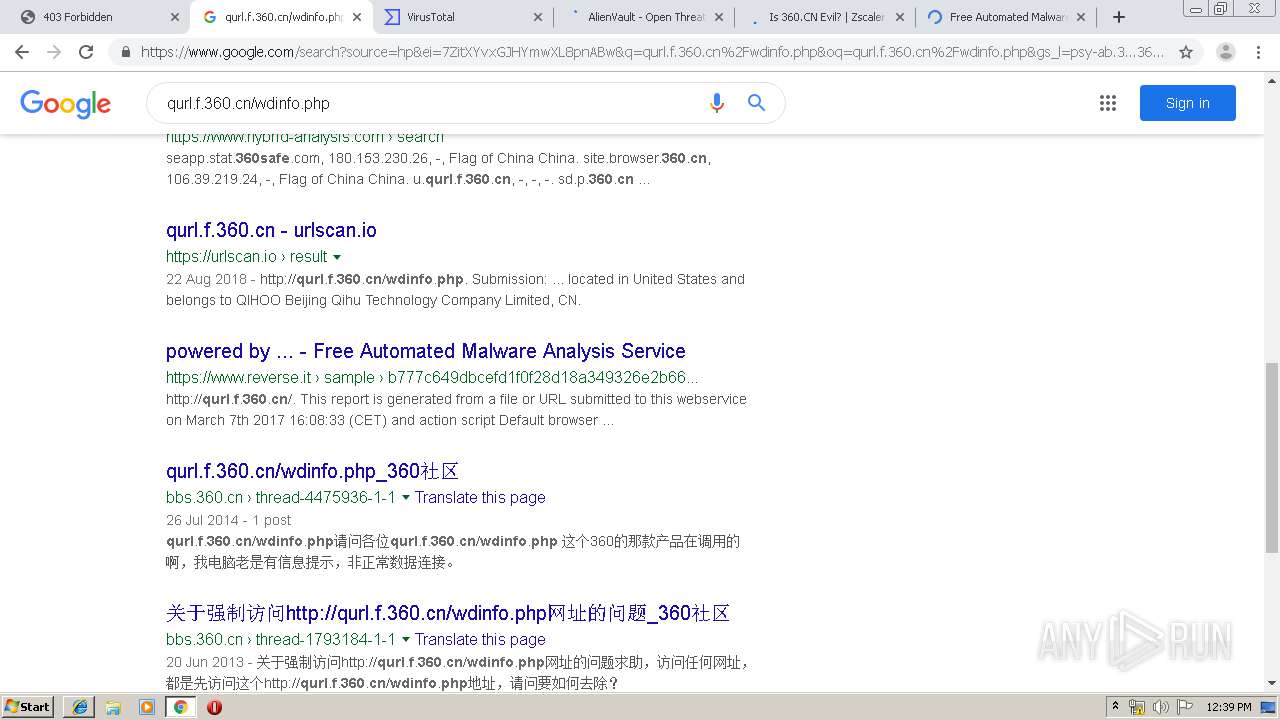Viewport: 1280px width, 720px height.
Task: Open qurl.f.360.cn/wdinfo.php_360 result title
Action: click(x=312, y=471)
